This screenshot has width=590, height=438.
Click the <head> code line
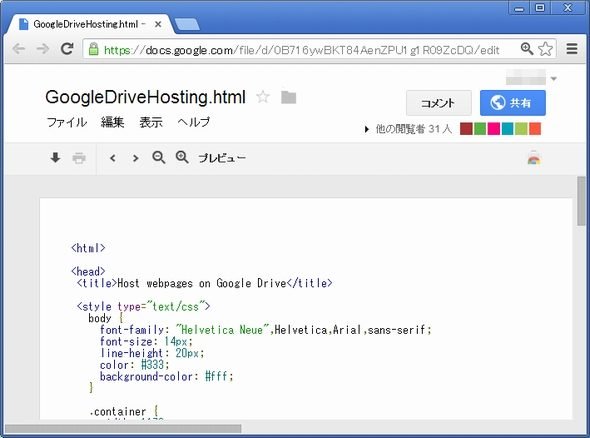tap(88, 272)
